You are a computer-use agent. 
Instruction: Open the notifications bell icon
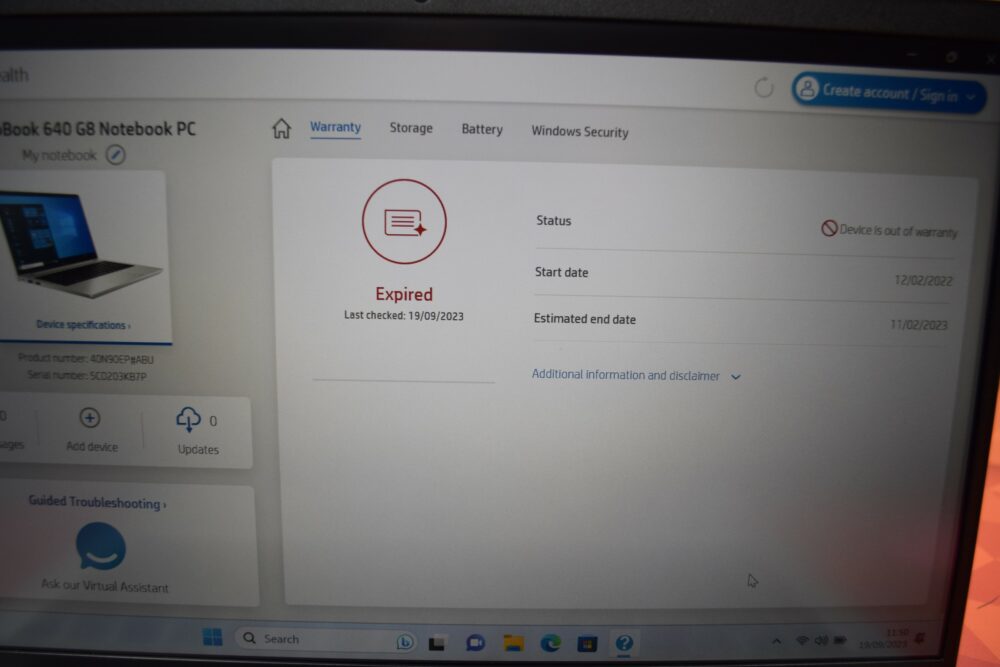[x=920, y=638]
